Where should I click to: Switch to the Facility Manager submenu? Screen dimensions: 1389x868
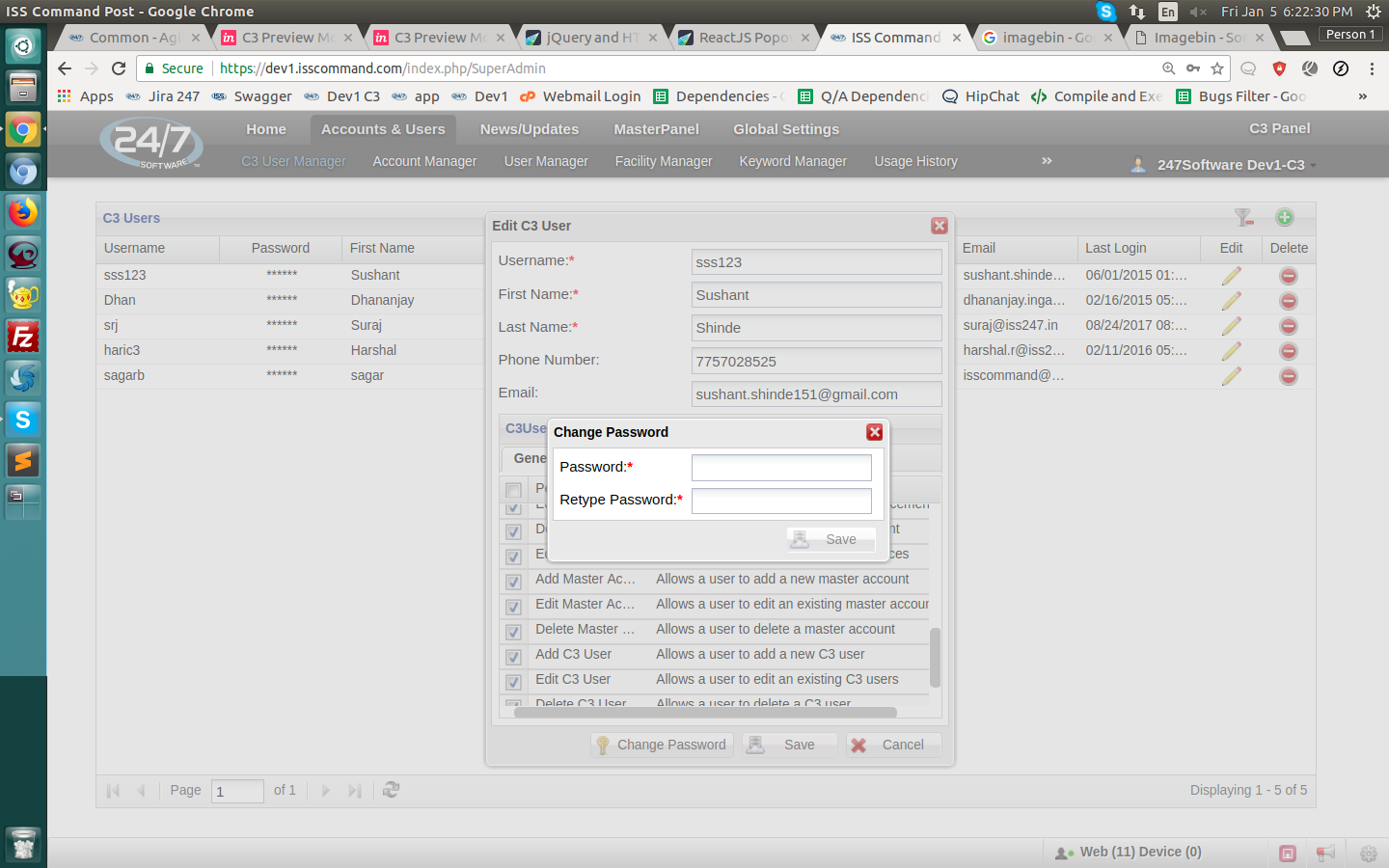(664, 161)
